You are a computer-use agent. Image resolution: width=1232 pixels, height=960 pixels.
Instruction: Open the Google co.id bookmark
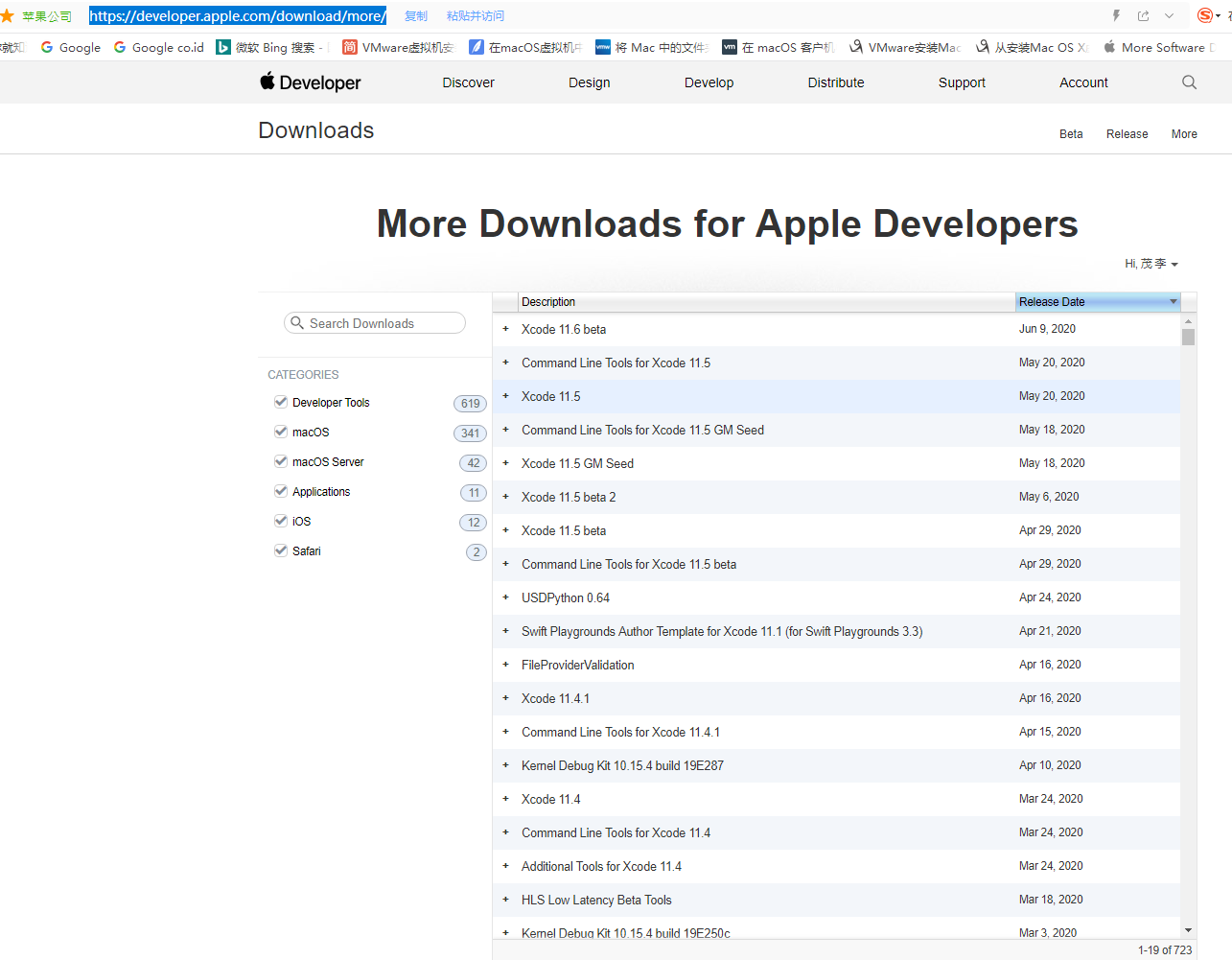tap(158, 47)
